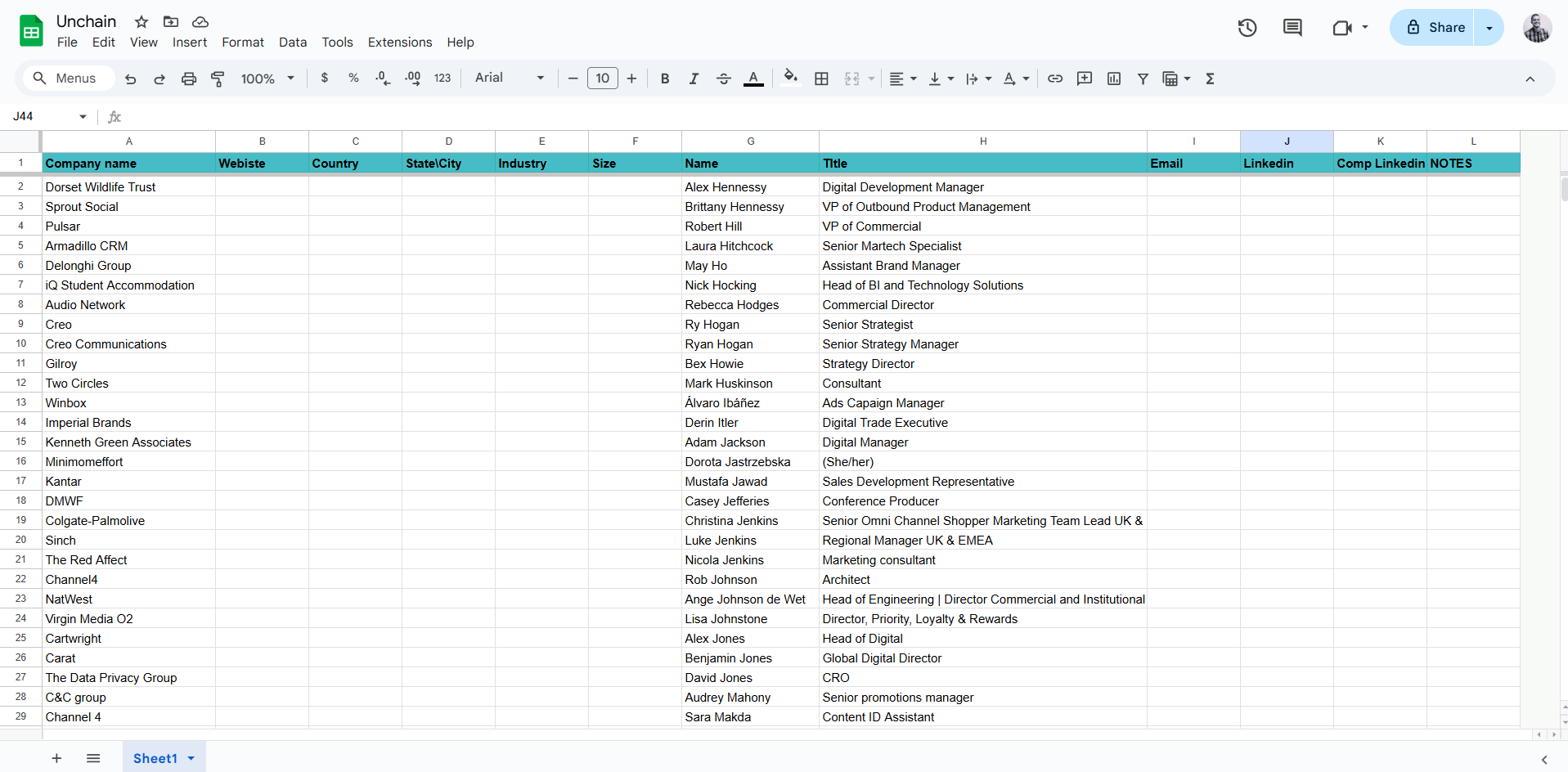The height and width of the screenshot is (772, 1568).
Task: Click the meet camera icon
Action: 1341,28
